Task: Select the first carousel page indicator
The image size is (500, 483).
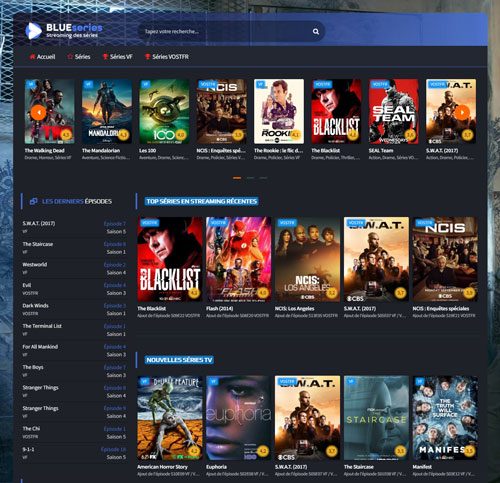Action: click(x=237, y=178)
